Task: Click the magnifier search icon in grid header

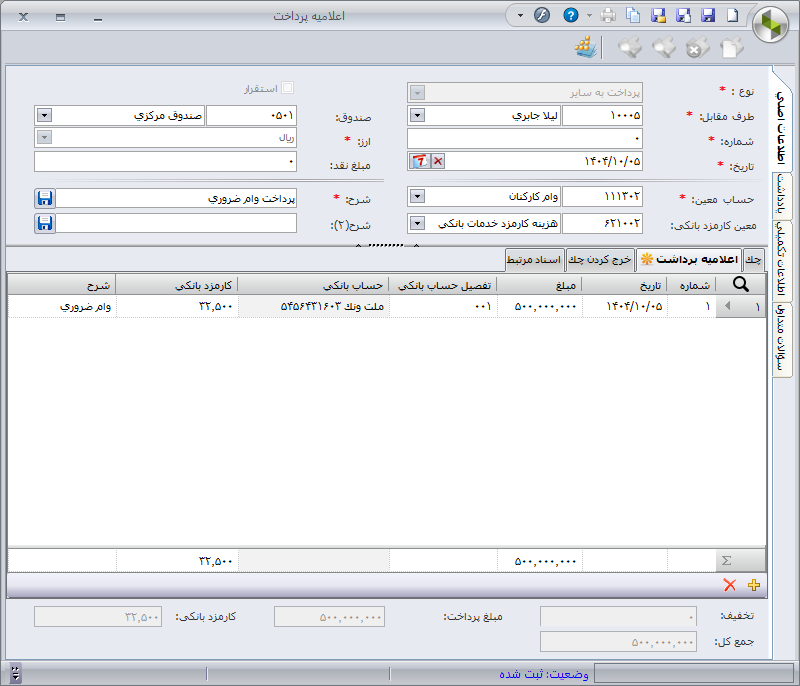Action: click(x=742, y=284)
